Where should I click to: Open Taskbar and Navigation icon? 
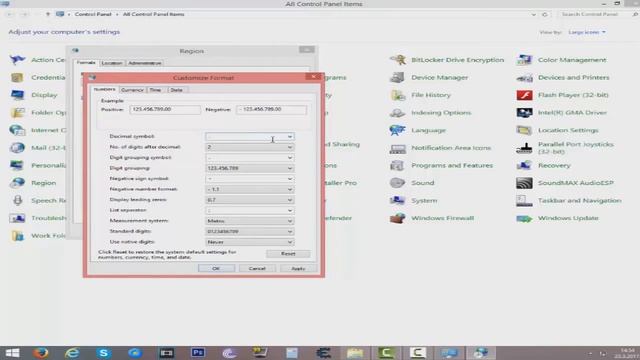[x=524, y=200]
